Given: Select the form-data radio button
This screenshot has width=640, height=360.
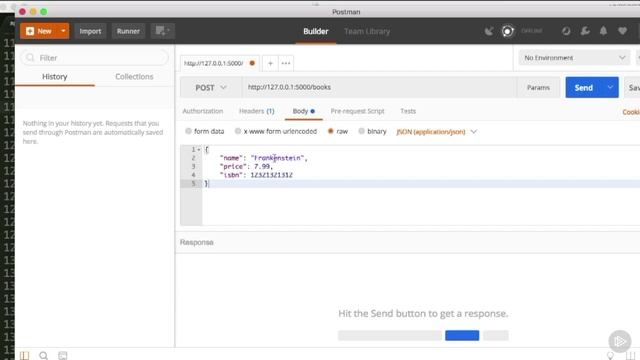Looking at the screenshot, I should (x=188, y=131).
